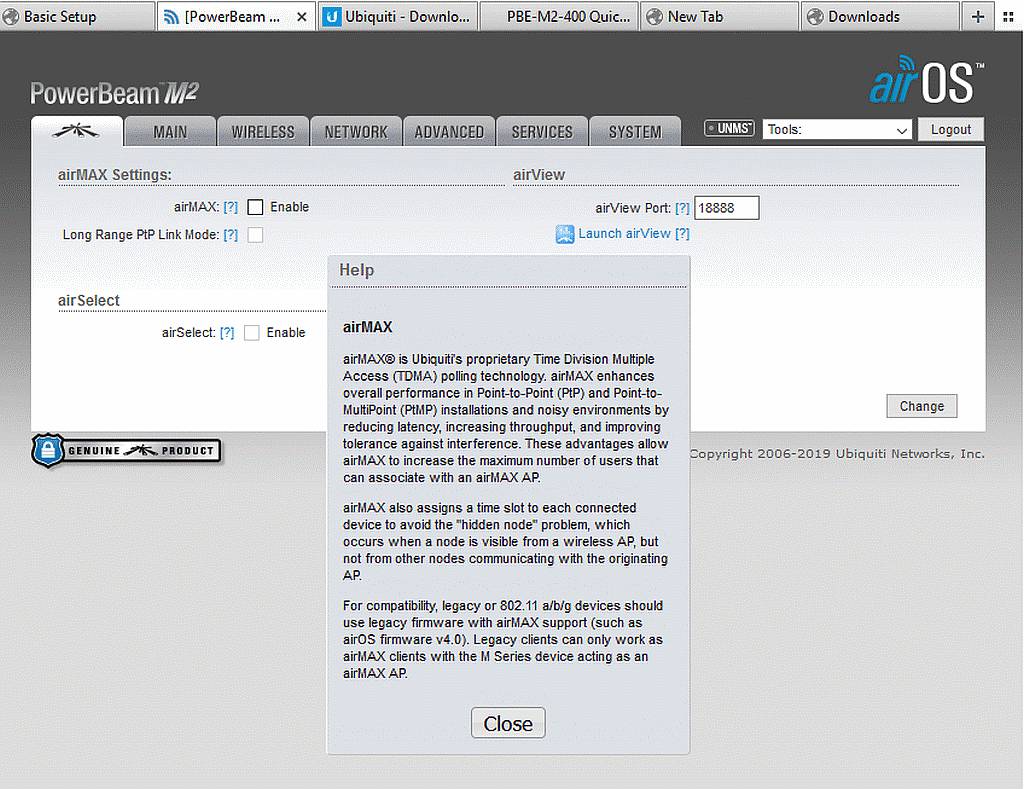The height and width of the screenshot is (789, 1024).
Task: Open airMAX help question mark link
Action: pos(231,207)
